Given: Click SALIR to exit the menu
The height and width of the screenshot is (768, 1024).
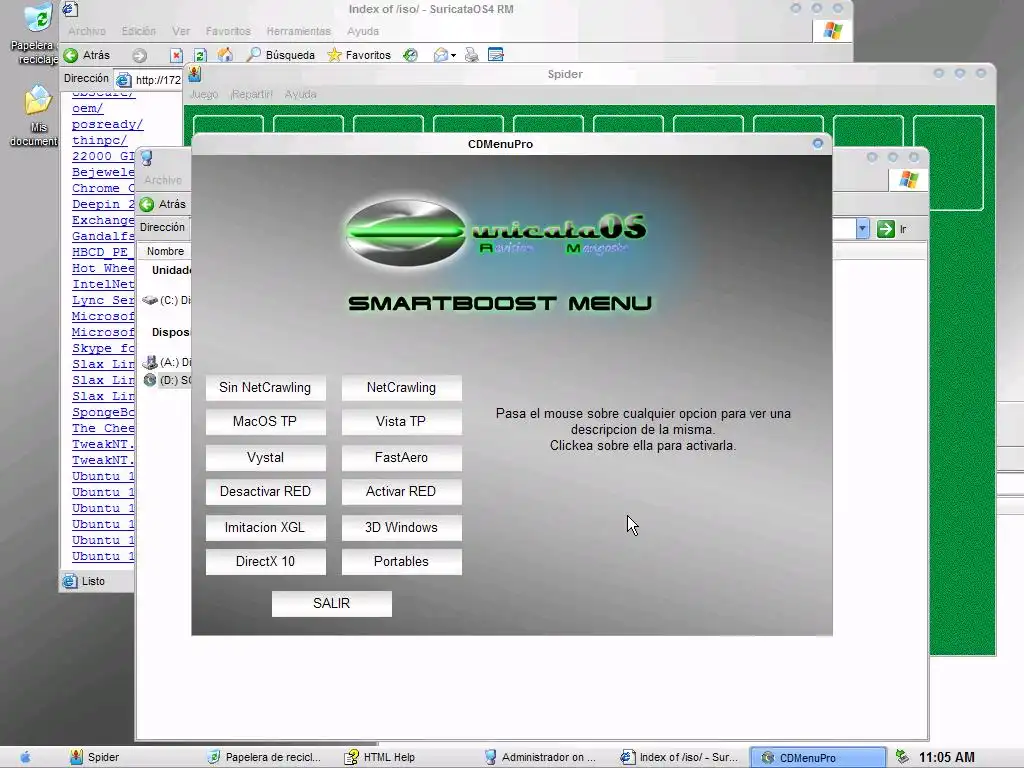Looking at the screenshot, I should click(332, 603).
